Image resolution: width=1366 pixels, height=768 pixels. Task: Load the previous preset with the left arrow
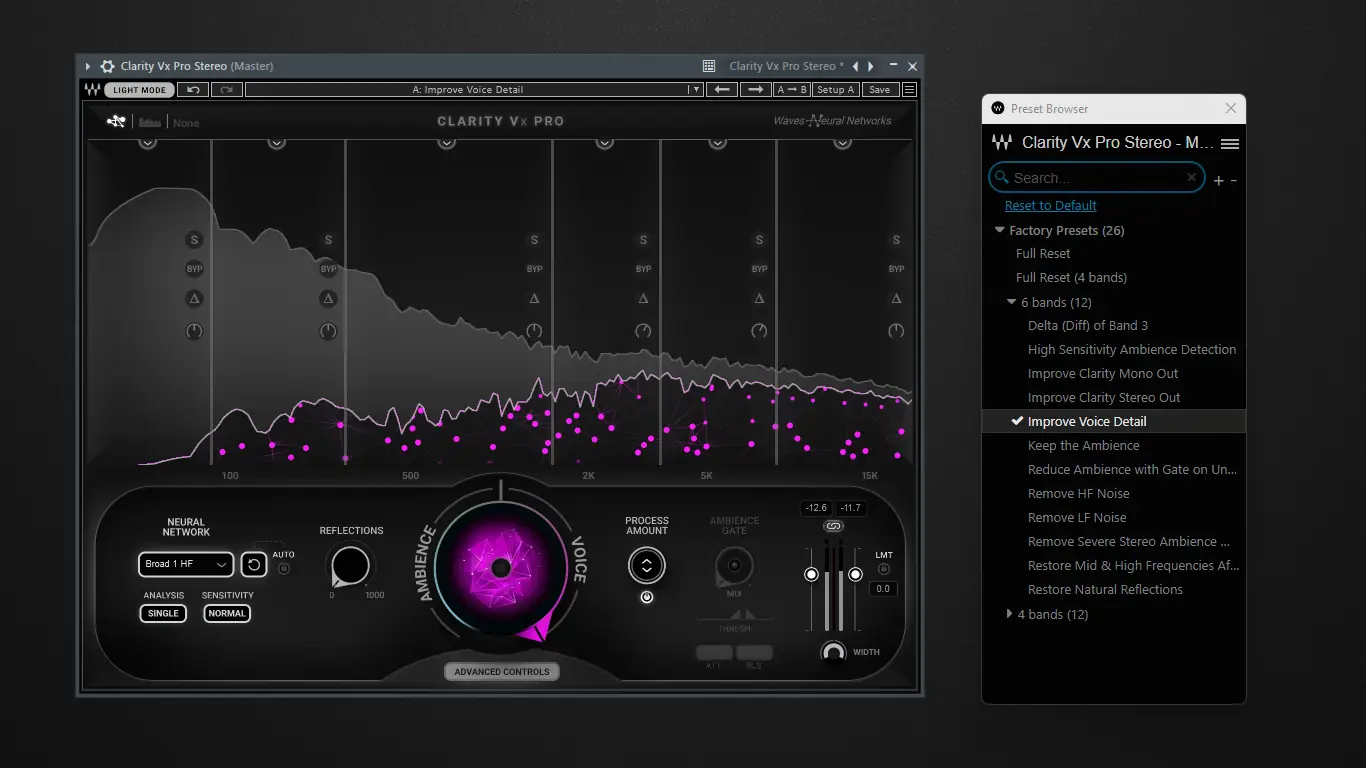722,90
